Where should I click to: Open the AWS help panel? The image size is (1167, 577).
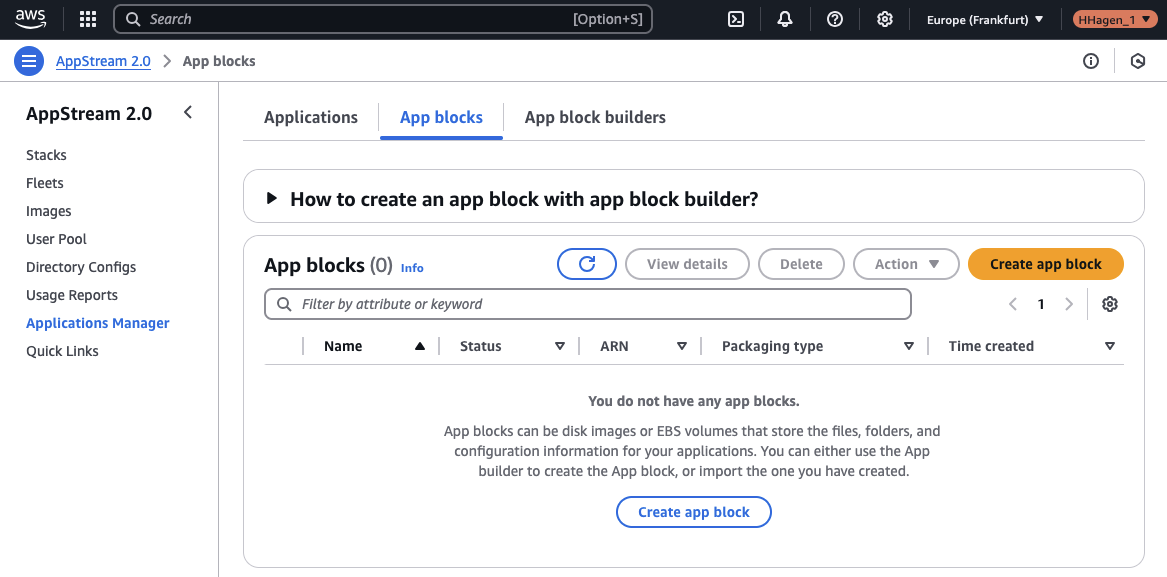[835, 18]
